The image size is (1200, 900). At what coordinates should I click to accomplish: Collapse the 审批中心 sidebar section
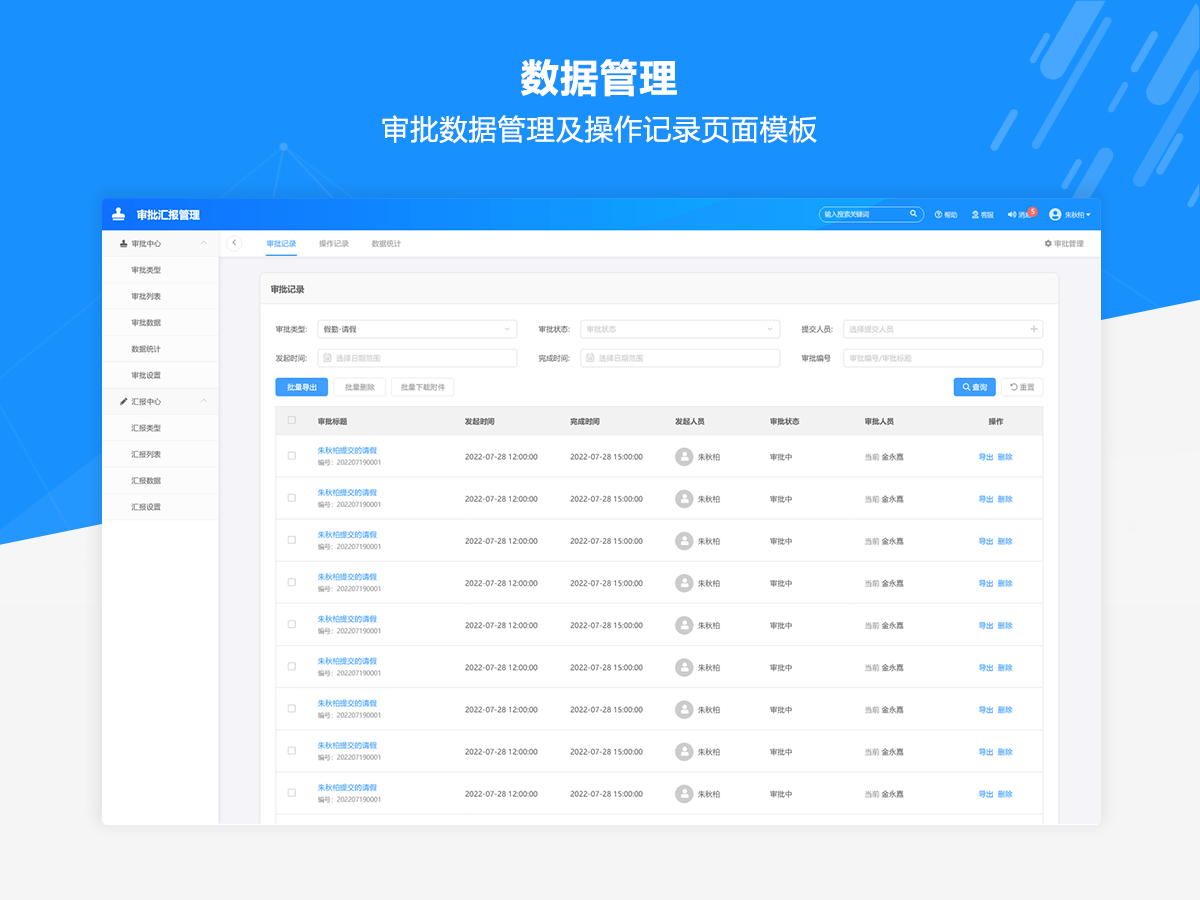204,243
